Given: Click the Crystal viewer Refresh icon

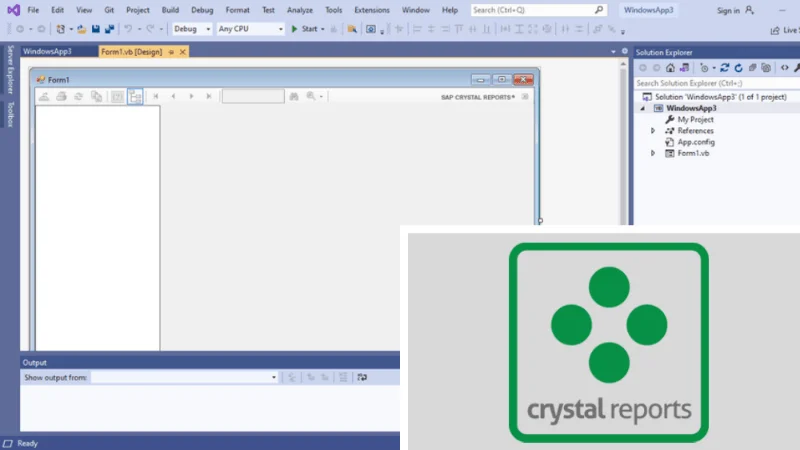Looking at the screenshot, I should click(x=79, y=96).
